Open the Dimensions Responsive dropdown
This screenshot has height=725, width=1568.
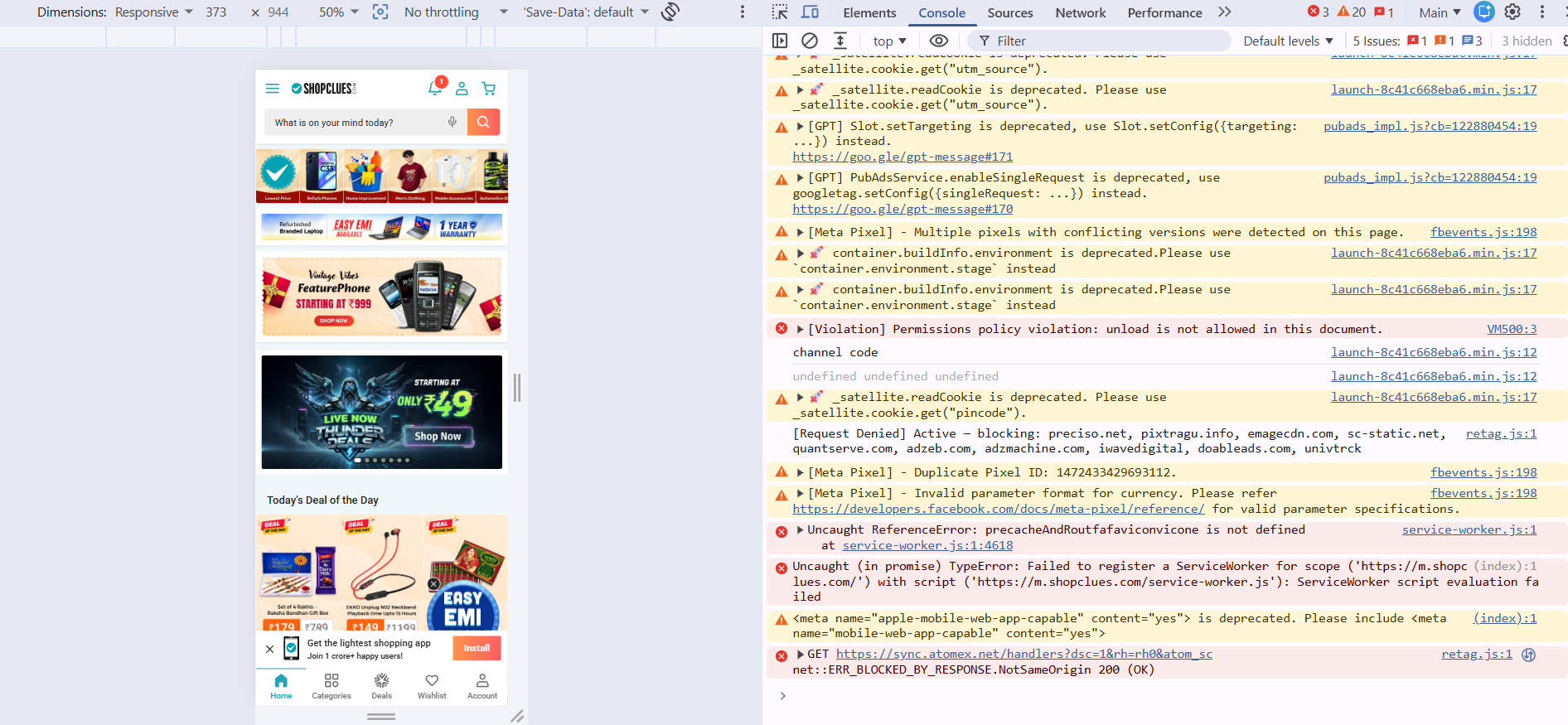153,12
